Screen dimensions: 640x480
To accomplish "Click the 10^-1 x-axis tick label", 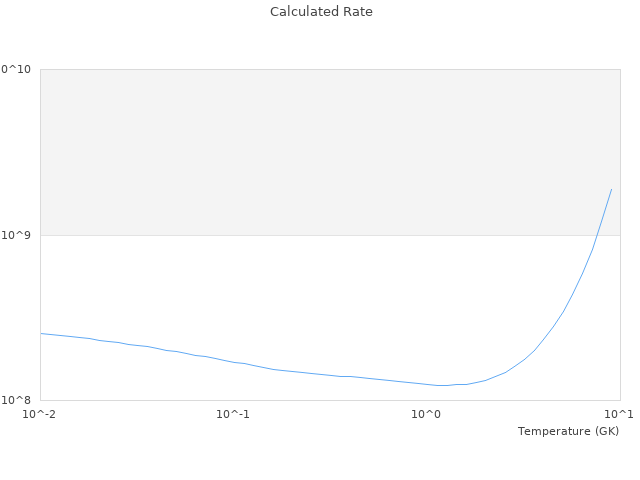I will (x=233, y=414).
